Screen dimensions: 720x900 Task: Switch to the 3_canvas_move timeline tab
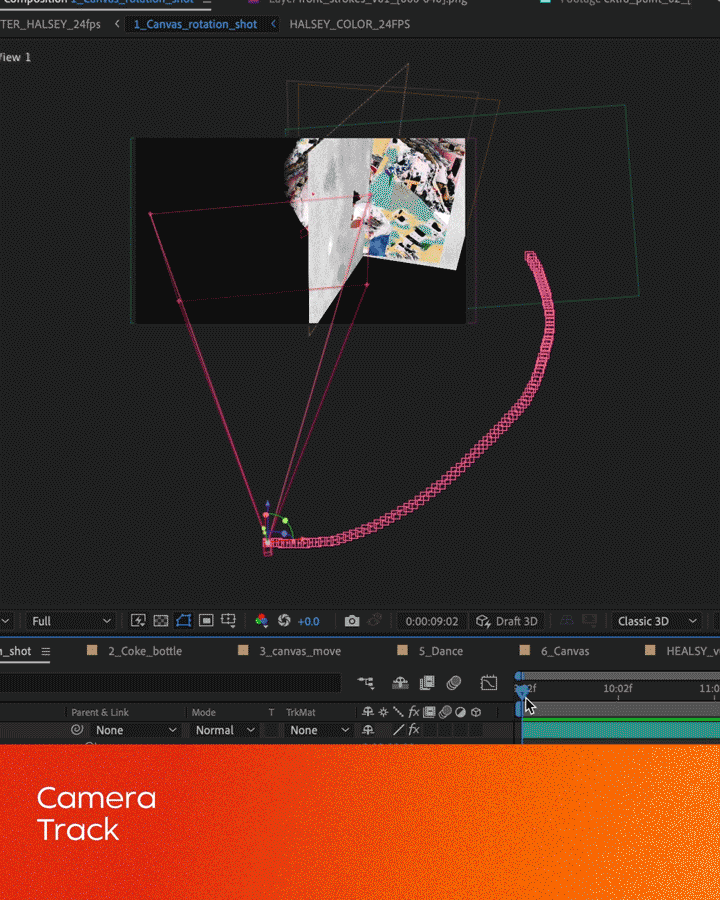click(x=300, y=651)
